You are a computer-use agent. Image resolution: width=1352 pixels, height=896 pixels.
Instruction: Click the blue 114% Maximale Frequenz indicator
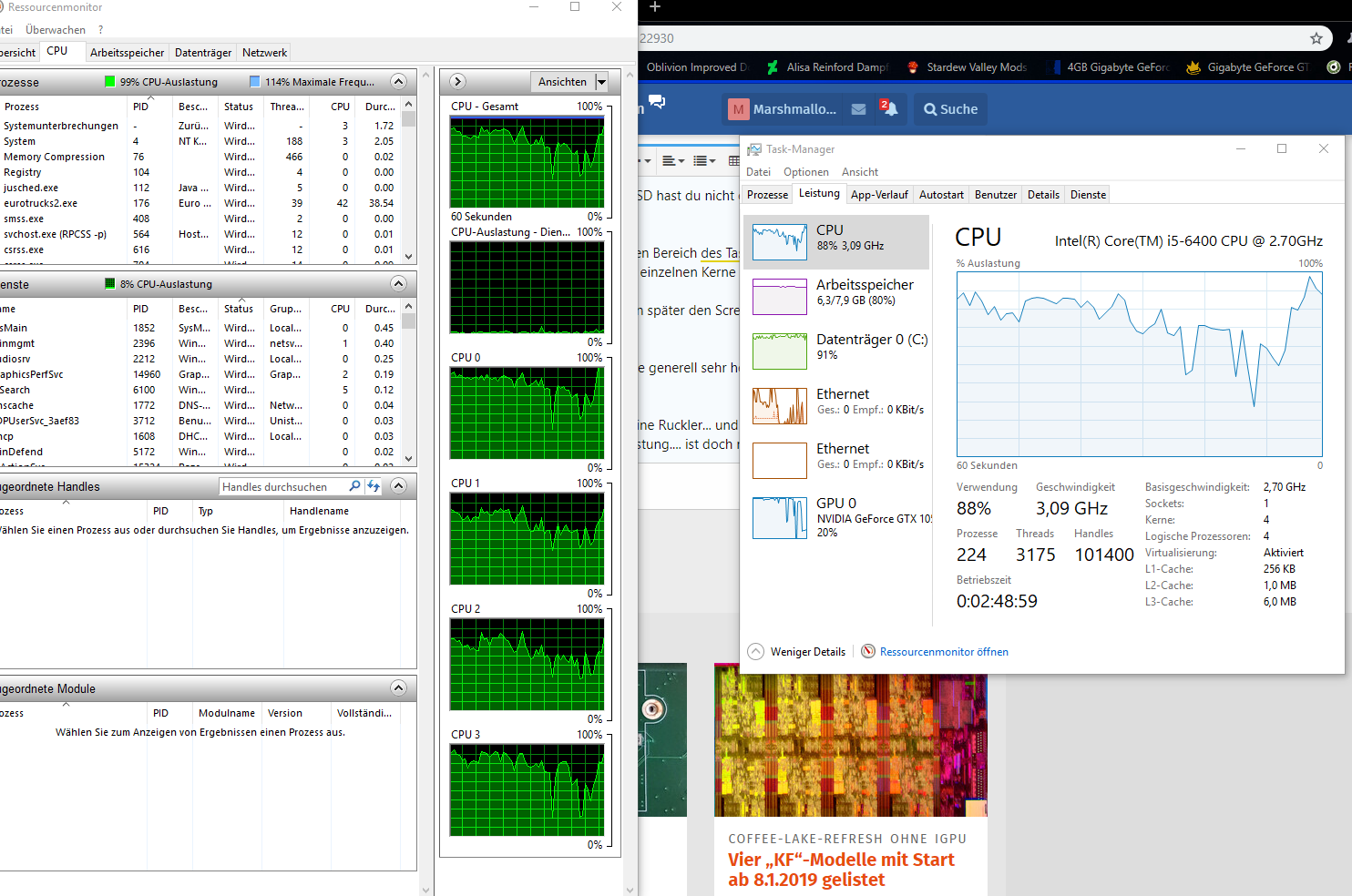(255, 82)
